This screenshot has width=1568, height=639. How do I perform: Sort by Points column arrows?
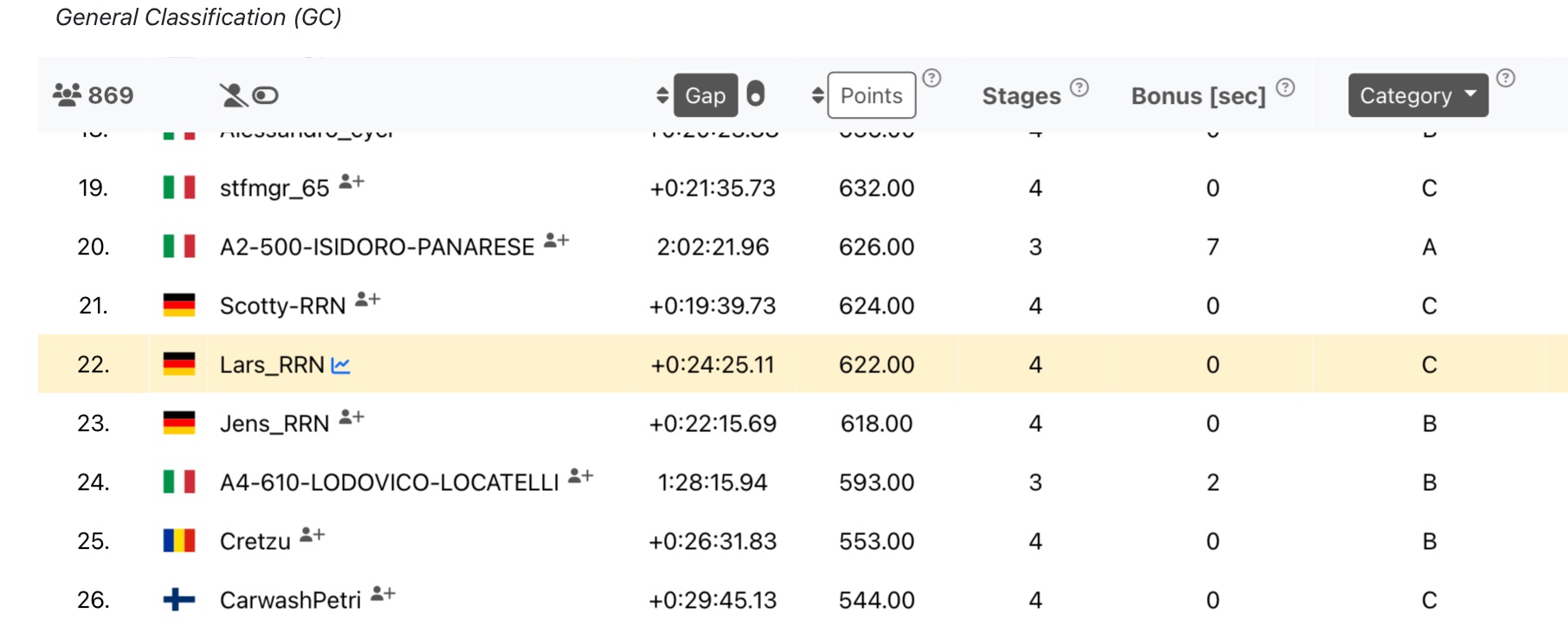817,95
